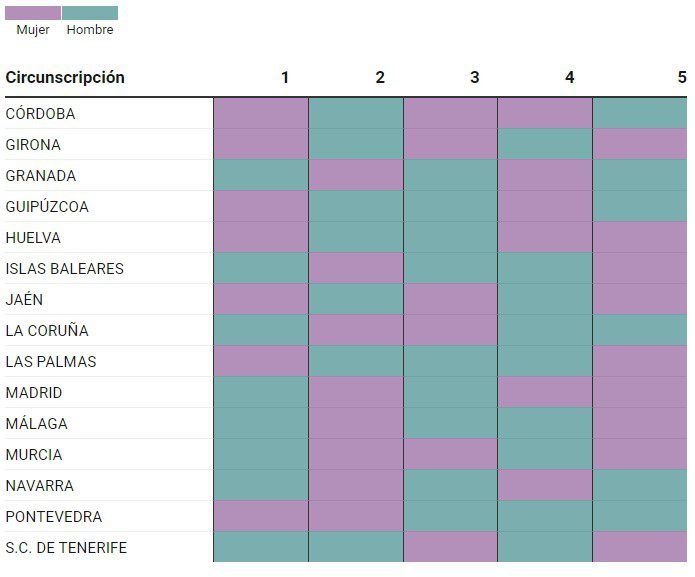The width and height of the screenshot is (695, 577).
Task: Click the purple Mujer legend swatch
Action: point(32,13)
